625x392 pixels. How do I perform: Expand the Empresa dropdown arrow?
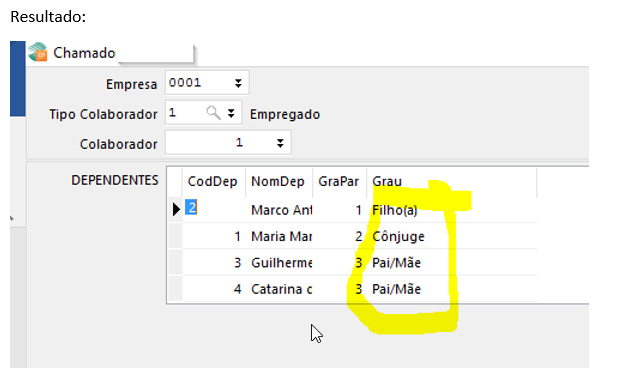[238, 83]
